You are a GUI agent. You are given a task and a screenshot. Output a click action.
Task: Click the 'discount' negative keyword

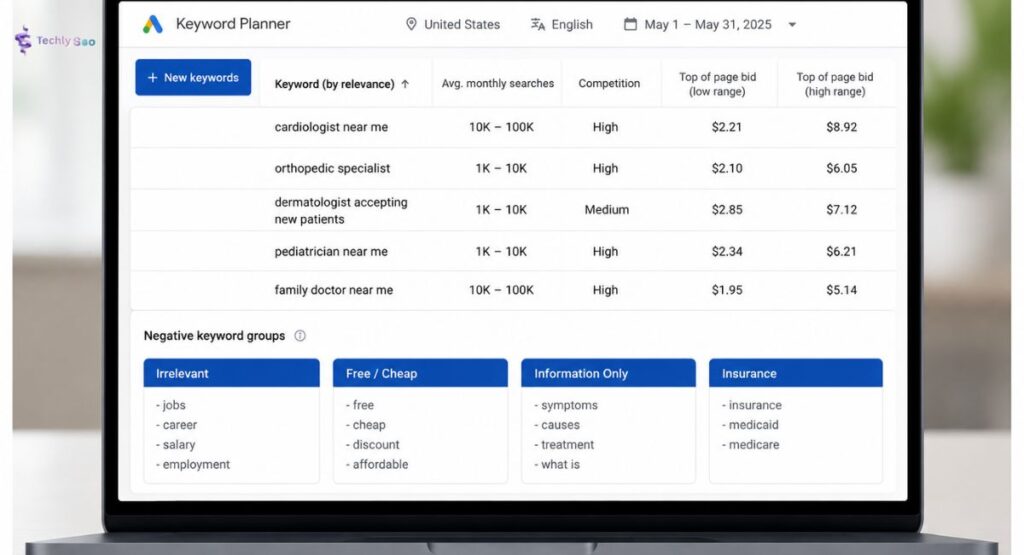point(376,445)
